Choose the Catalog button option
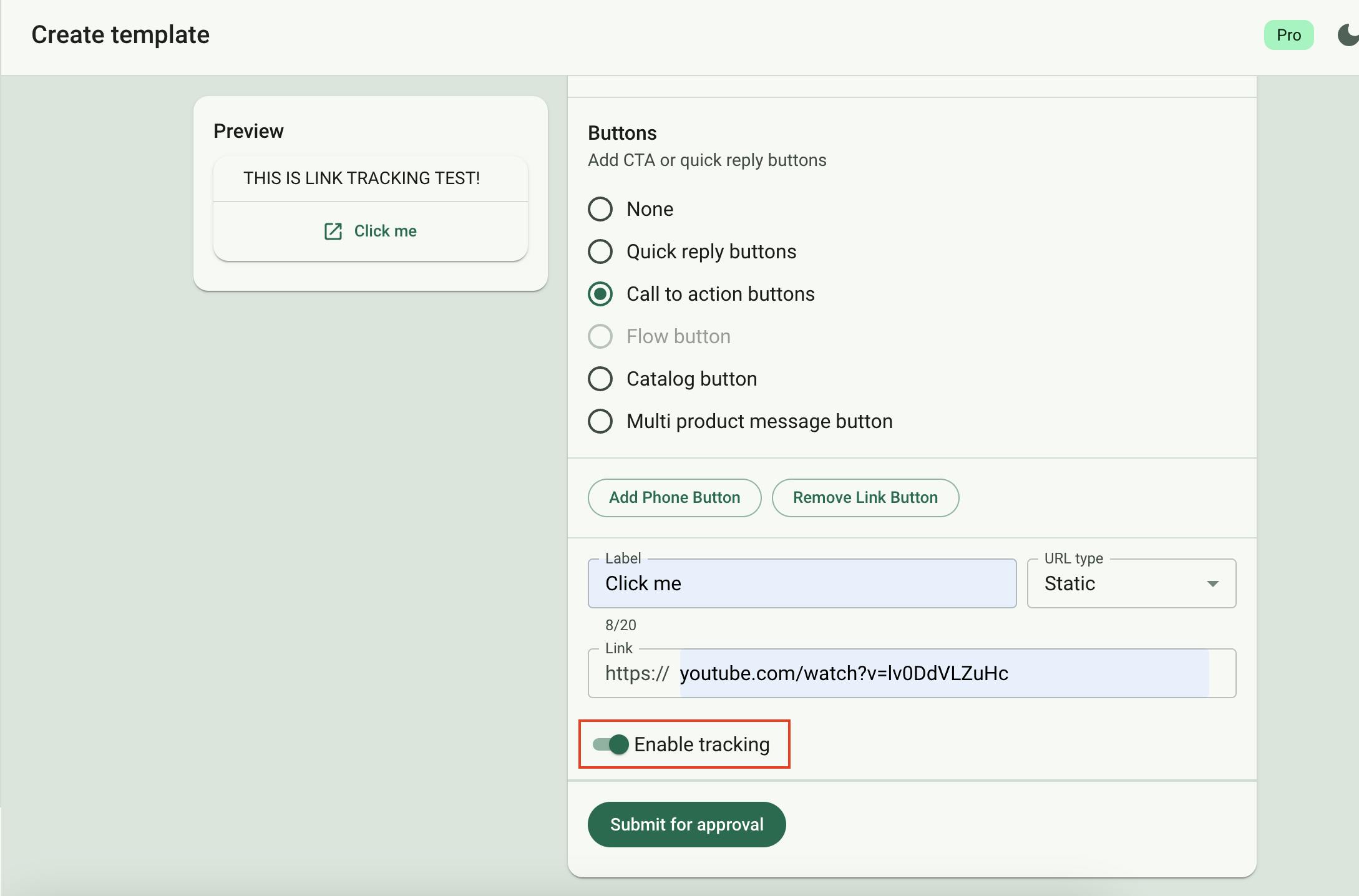Image resolution: width=1359 pixels, height=896 pixels. click(x=600, y=379)
